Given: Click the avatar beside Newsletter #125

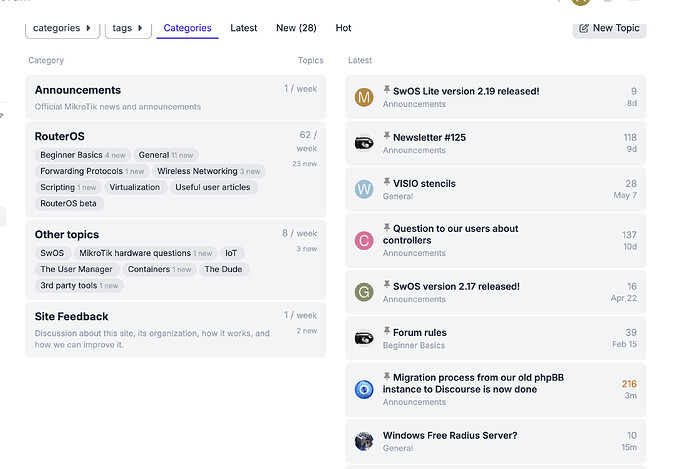Looking at the screenshot, I should (x=364, y=143).
